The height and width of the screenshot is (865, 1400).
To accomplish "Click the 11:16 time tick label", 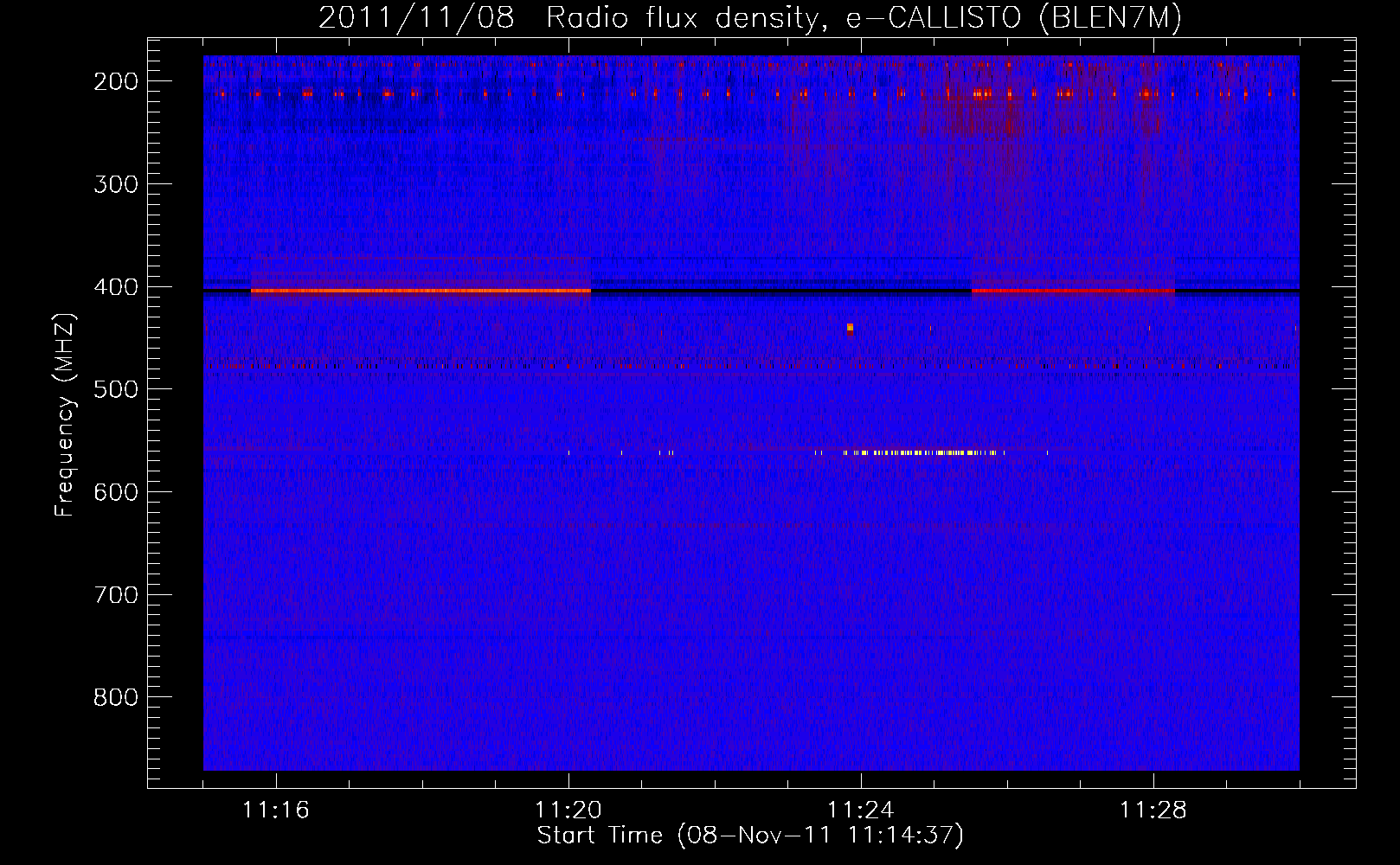I will pos(276,811).
